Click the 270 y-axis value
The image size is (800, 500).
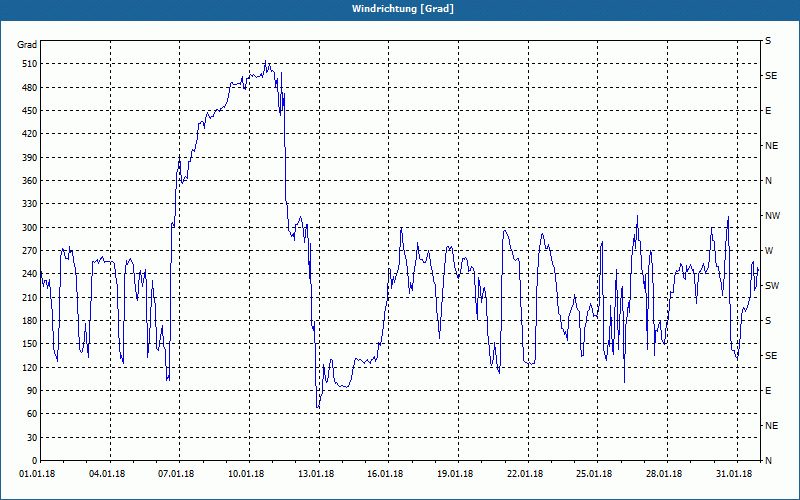(30, 251)
